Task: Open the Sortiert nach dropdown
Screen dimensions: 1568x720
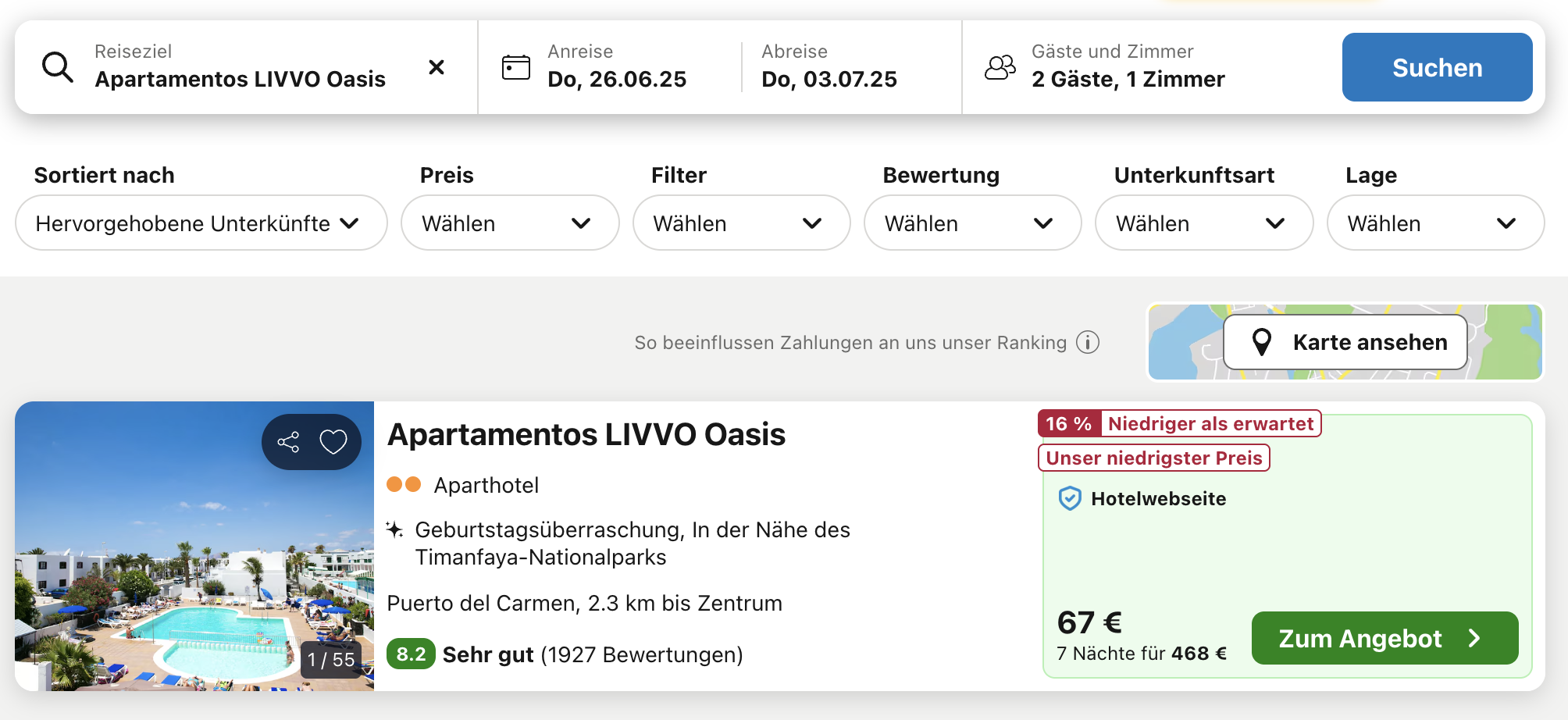Action: pyautogui.click(x=201, y=223)
